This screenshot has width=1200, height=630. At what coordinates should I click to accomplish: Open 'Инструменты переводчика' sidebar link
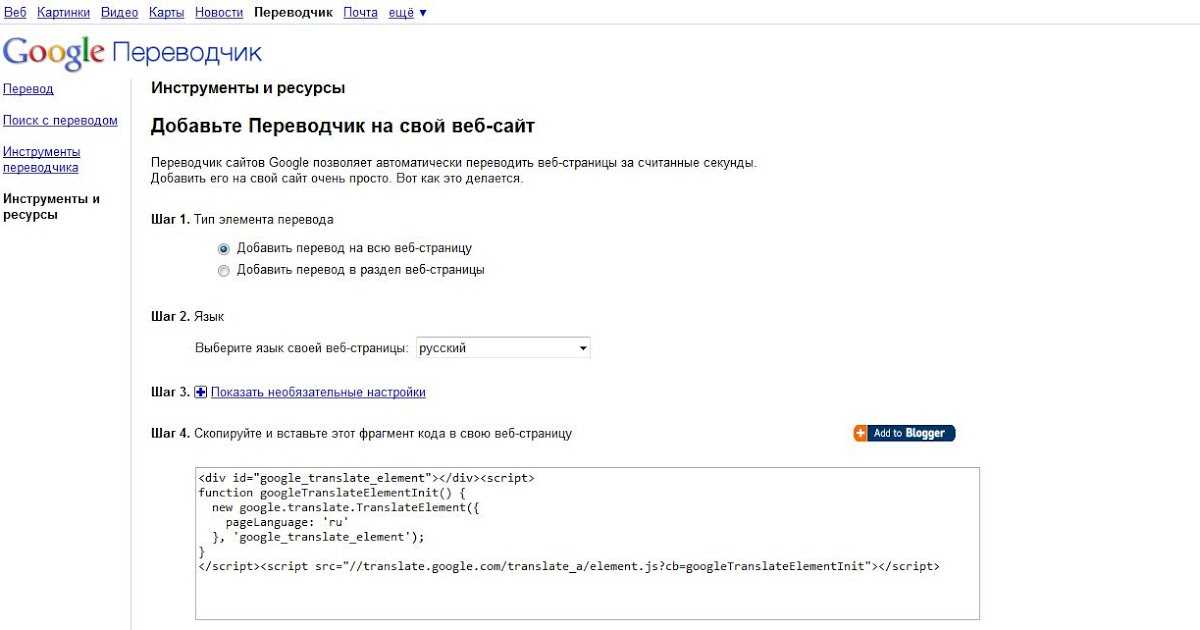click(x=42, y=160)
